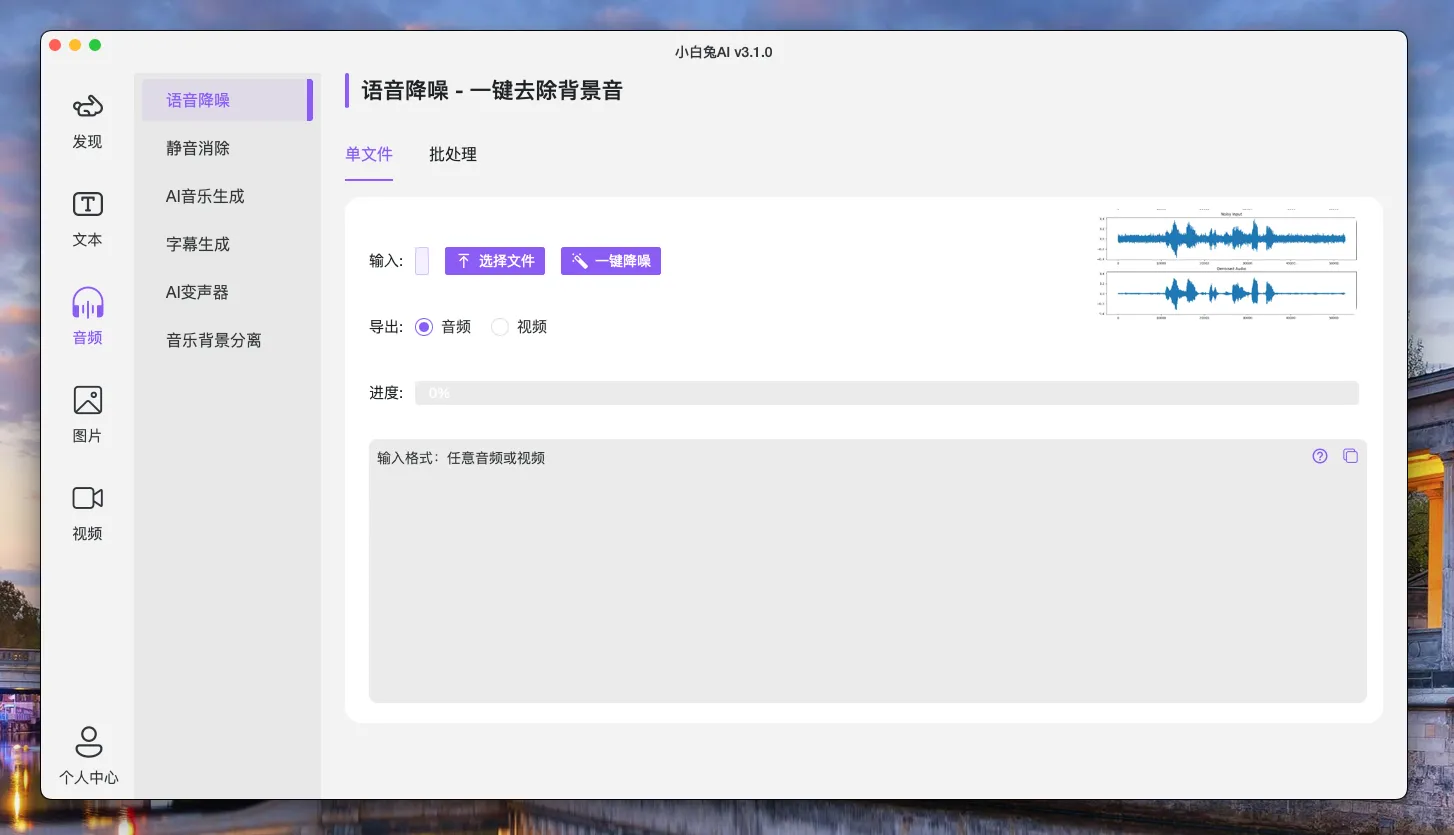Click the copy icon in log panel
Viewport: 1454px width, 835px height.
click(1350, 456)
